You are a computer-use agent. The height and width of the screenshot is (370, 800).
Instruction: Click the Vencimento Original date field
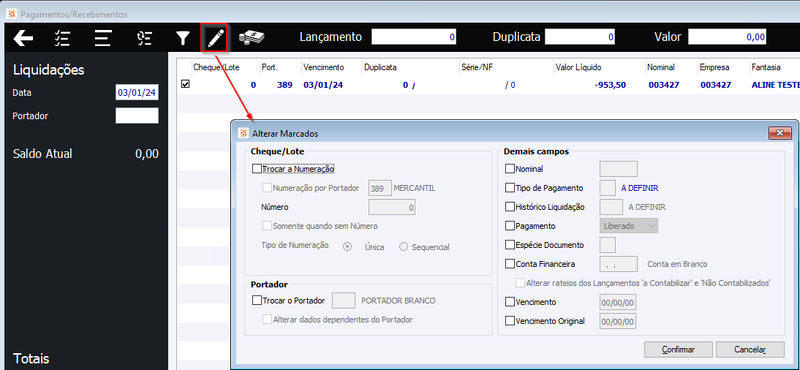coord(618,321)
